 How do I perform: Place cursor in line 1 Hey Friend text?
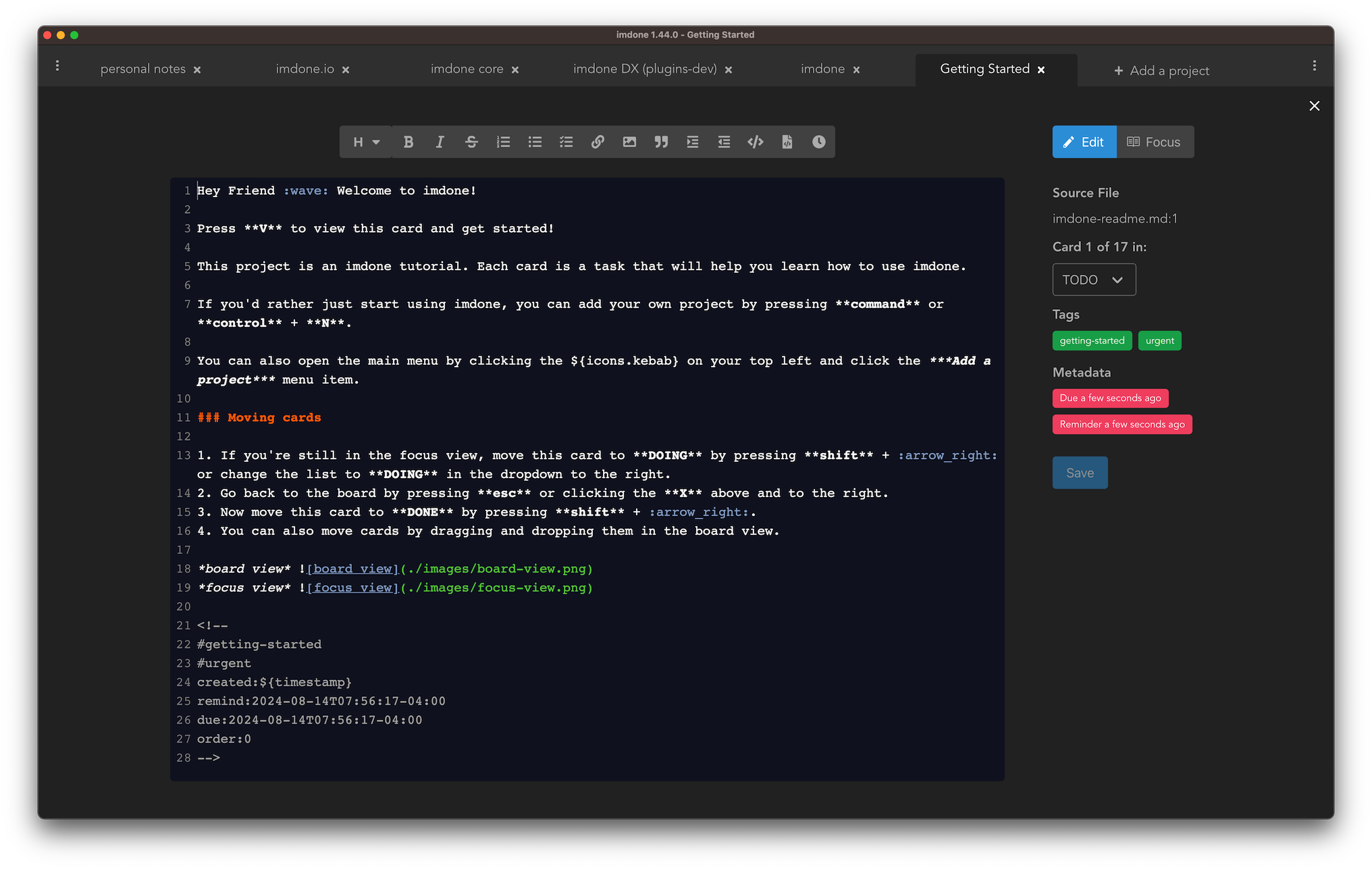(336, 190)
